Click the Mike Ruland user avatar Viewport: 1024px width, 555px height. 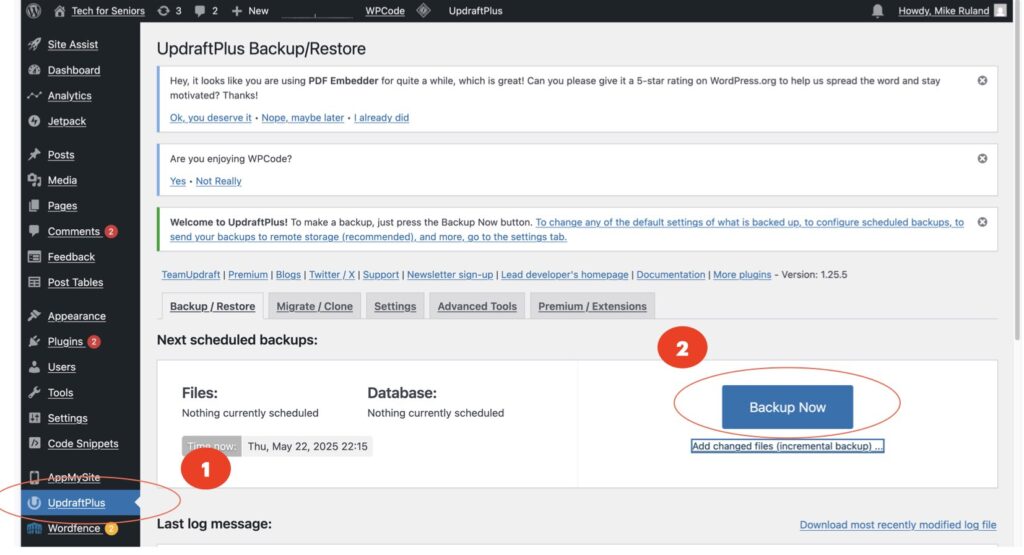coord(999,11)
